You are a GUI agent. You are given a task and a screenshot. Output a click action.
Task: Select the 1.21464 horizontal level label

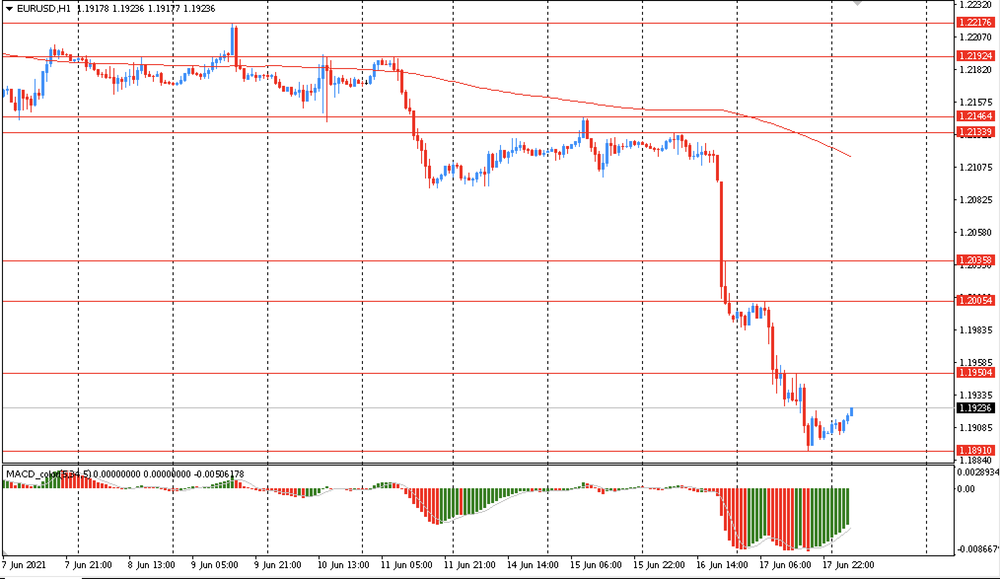(x=974, y=117)
